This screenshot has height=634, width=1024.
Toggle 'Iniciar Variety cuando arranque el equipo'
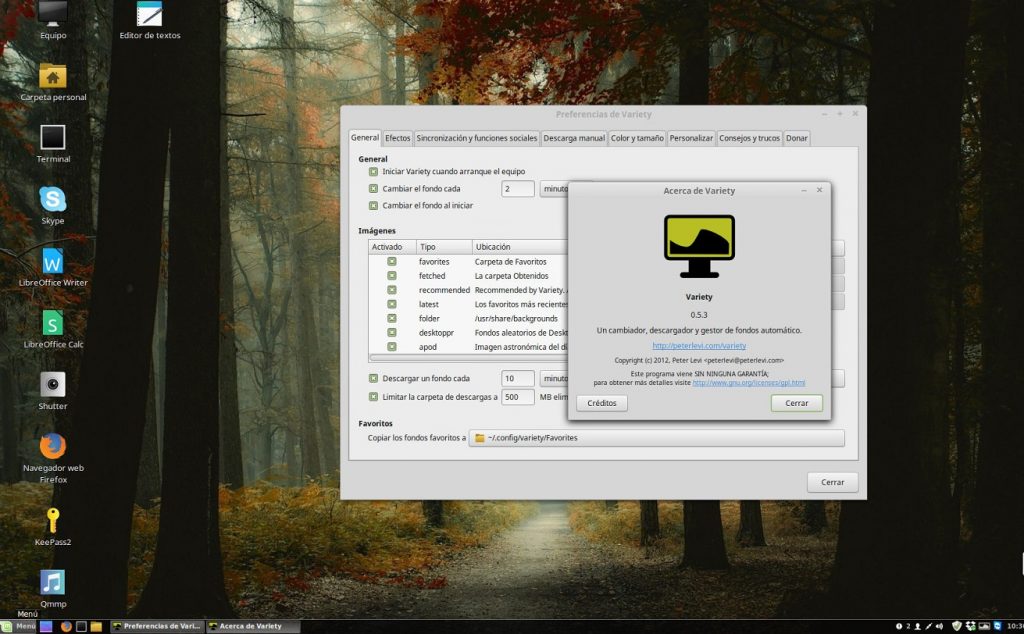coord(373,172)
